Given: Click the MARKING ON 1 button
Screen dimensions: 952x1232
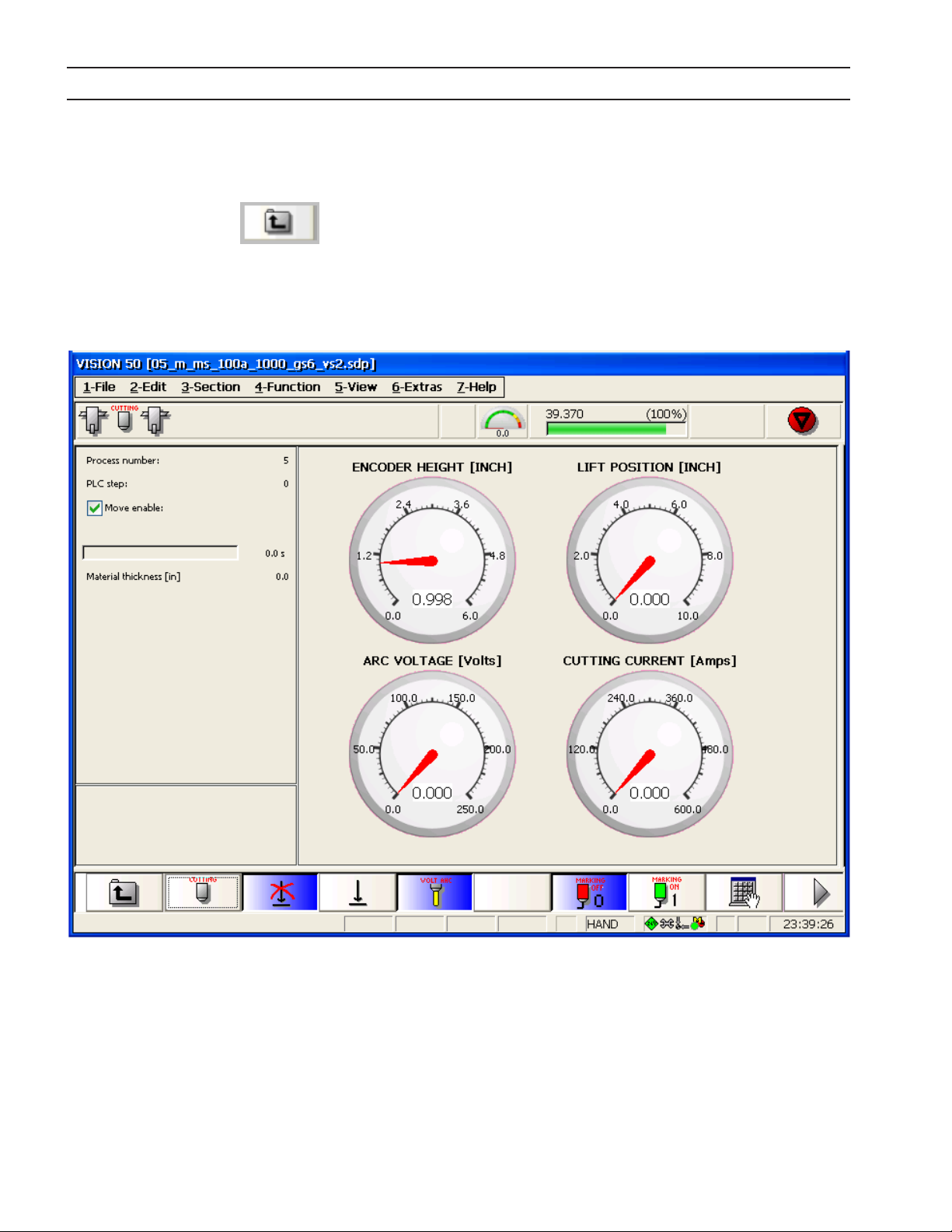Looking at the screenshot, I should click(666, 892).
